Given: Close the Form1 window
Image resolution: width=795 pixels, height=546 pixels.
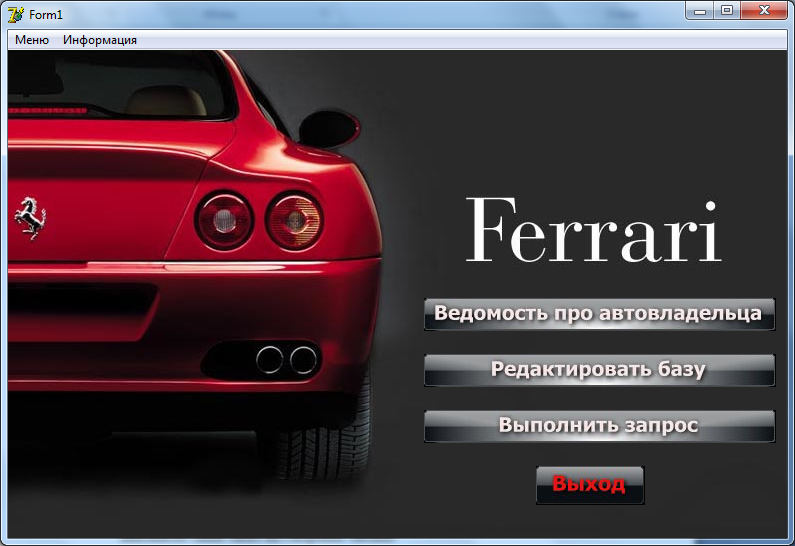Looking at the screenshot, I should 764,11.
